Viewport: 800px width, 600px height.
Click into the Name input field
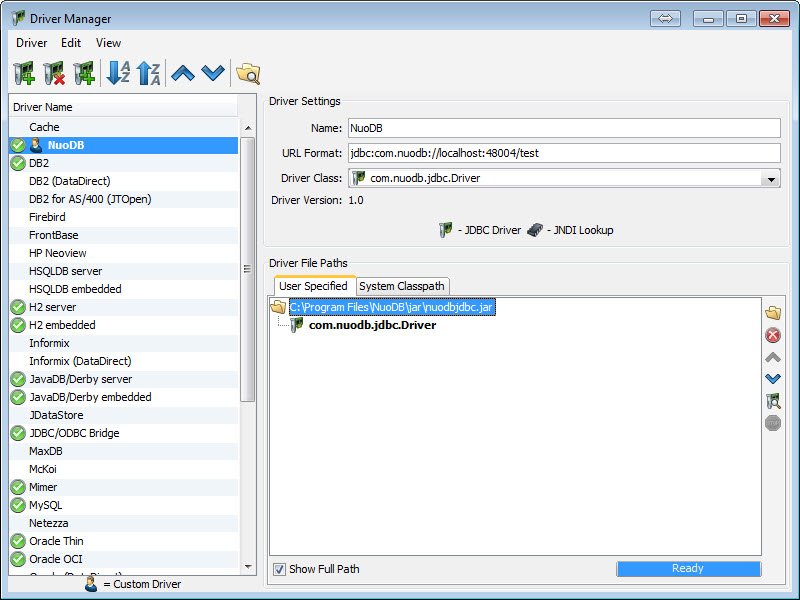(564, 128)
